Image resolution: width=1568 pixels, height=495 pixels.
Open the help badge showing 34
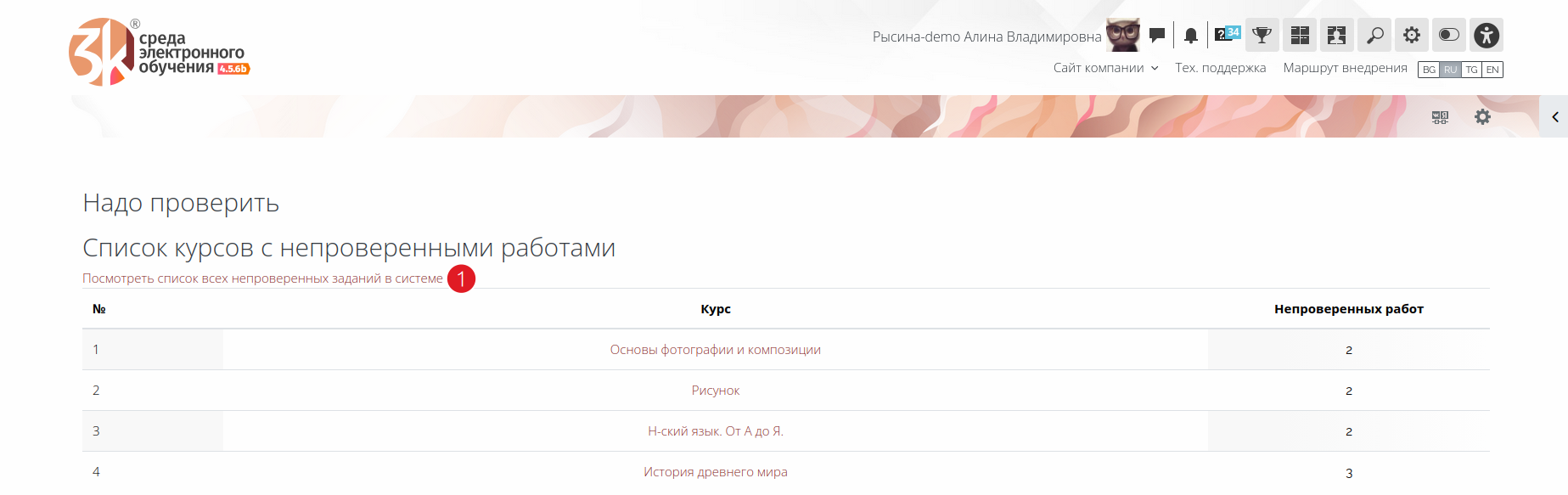[1227, 35]
